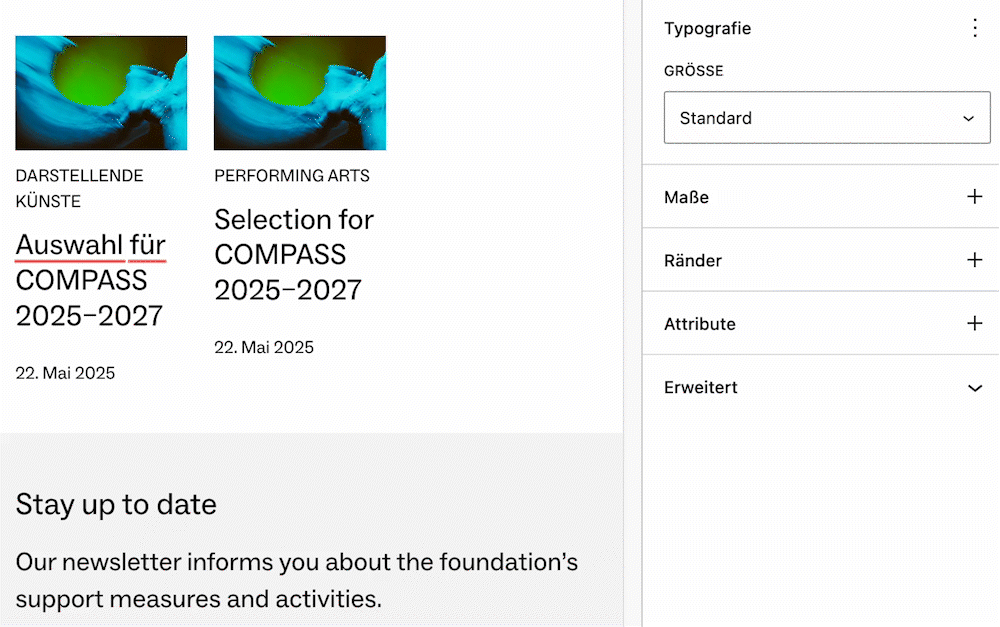Expand the Attribute panel label
The height and width of the screenshot is (627, 1000).
699,324
